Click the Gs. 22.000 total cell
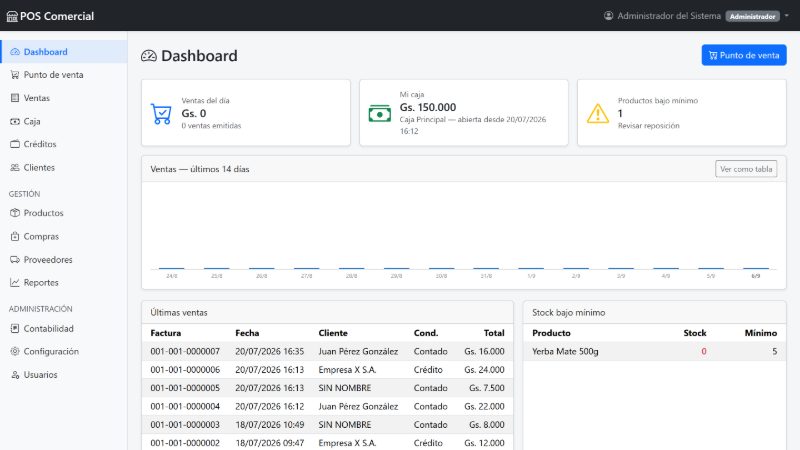800x450 pixels. tap(484, 407)
